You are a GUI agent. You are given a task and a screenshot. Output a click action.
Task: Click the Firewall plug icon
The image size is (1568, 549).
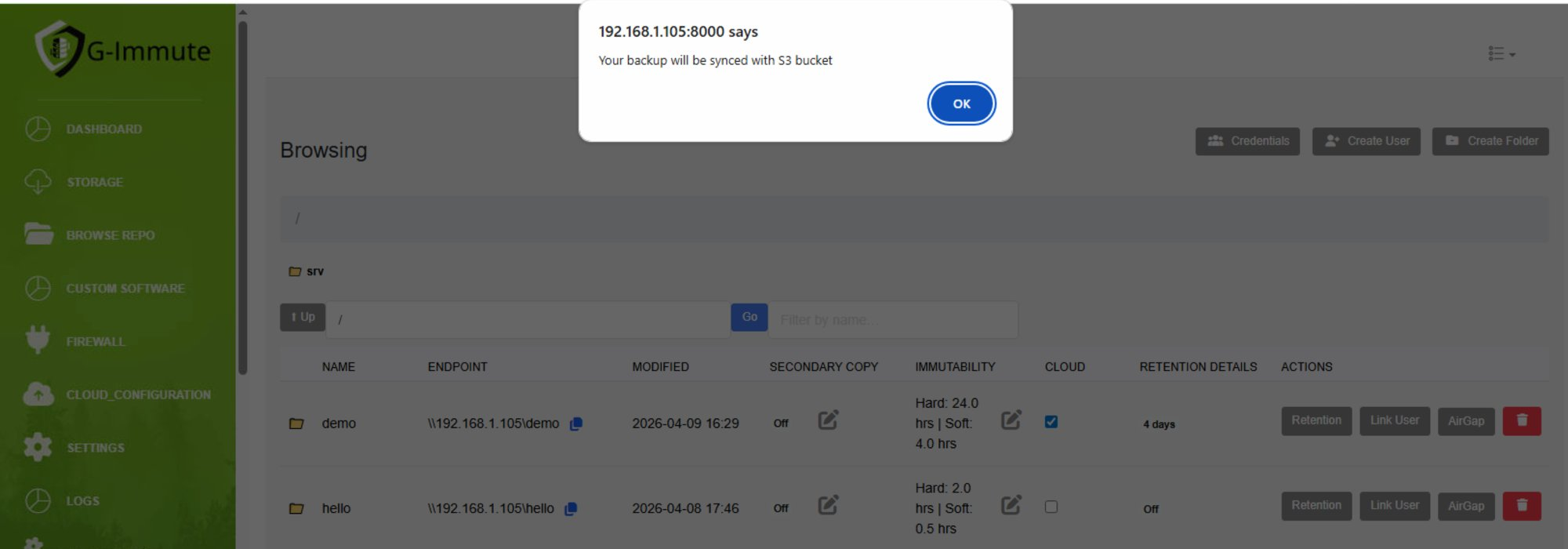(38, 340)
